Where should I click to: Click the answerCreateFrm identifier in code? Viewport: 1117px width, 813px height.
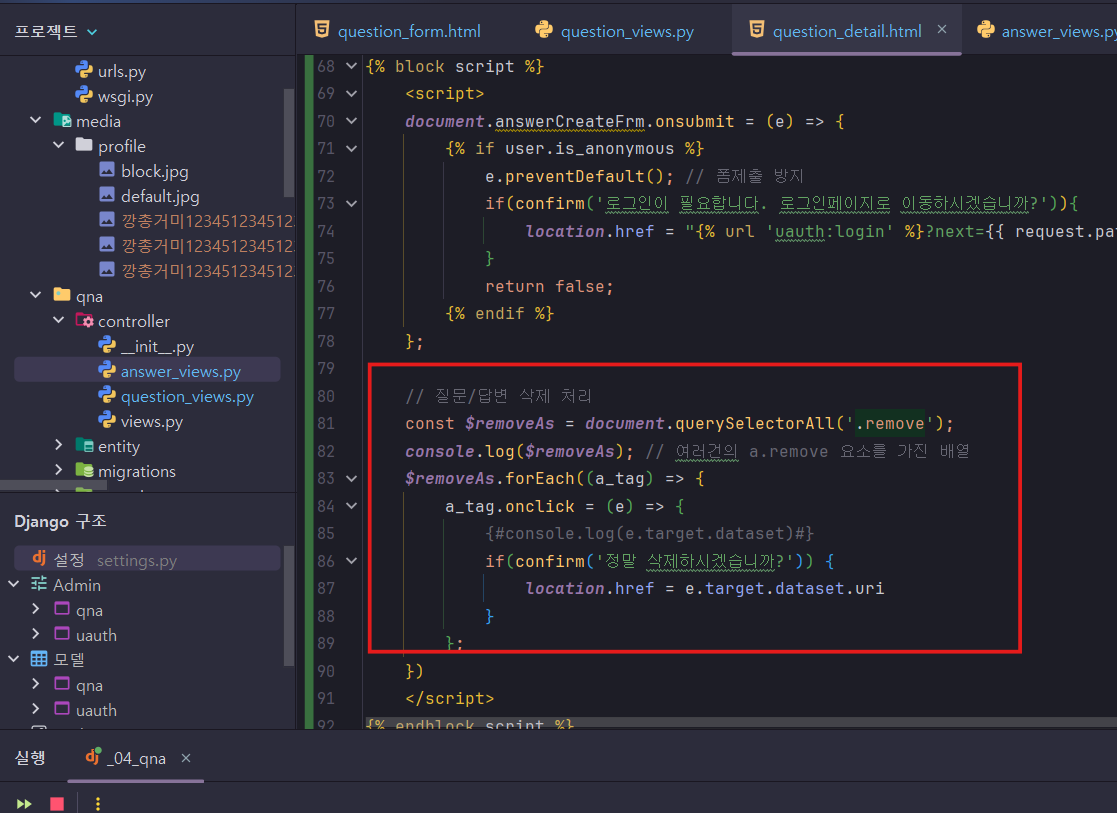[570, 121]
